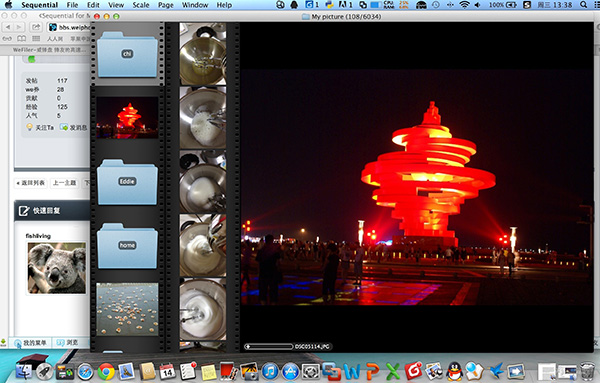Image resolution: width=600 pixels, height=383 pixels.
Task: Click the 浏览 button at browser bottom
Action: 68,342
